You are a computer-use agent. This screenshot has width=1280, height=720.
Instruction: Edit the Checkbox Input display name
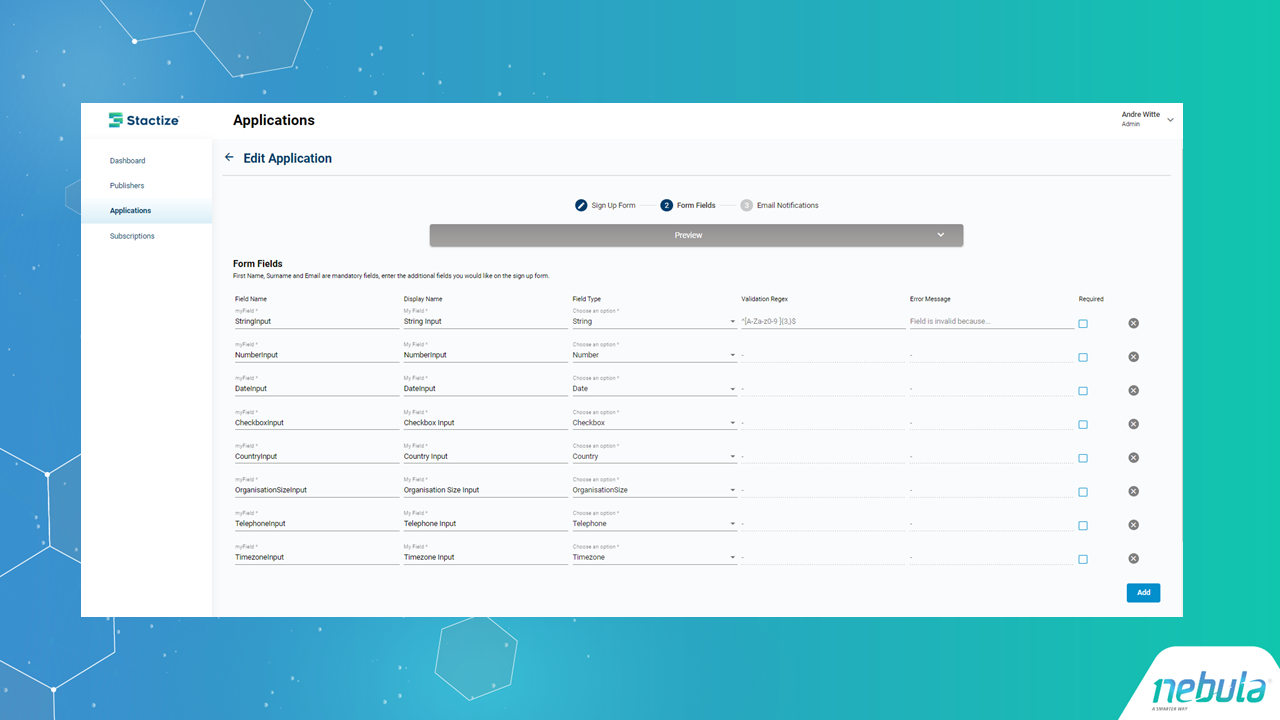485,422
